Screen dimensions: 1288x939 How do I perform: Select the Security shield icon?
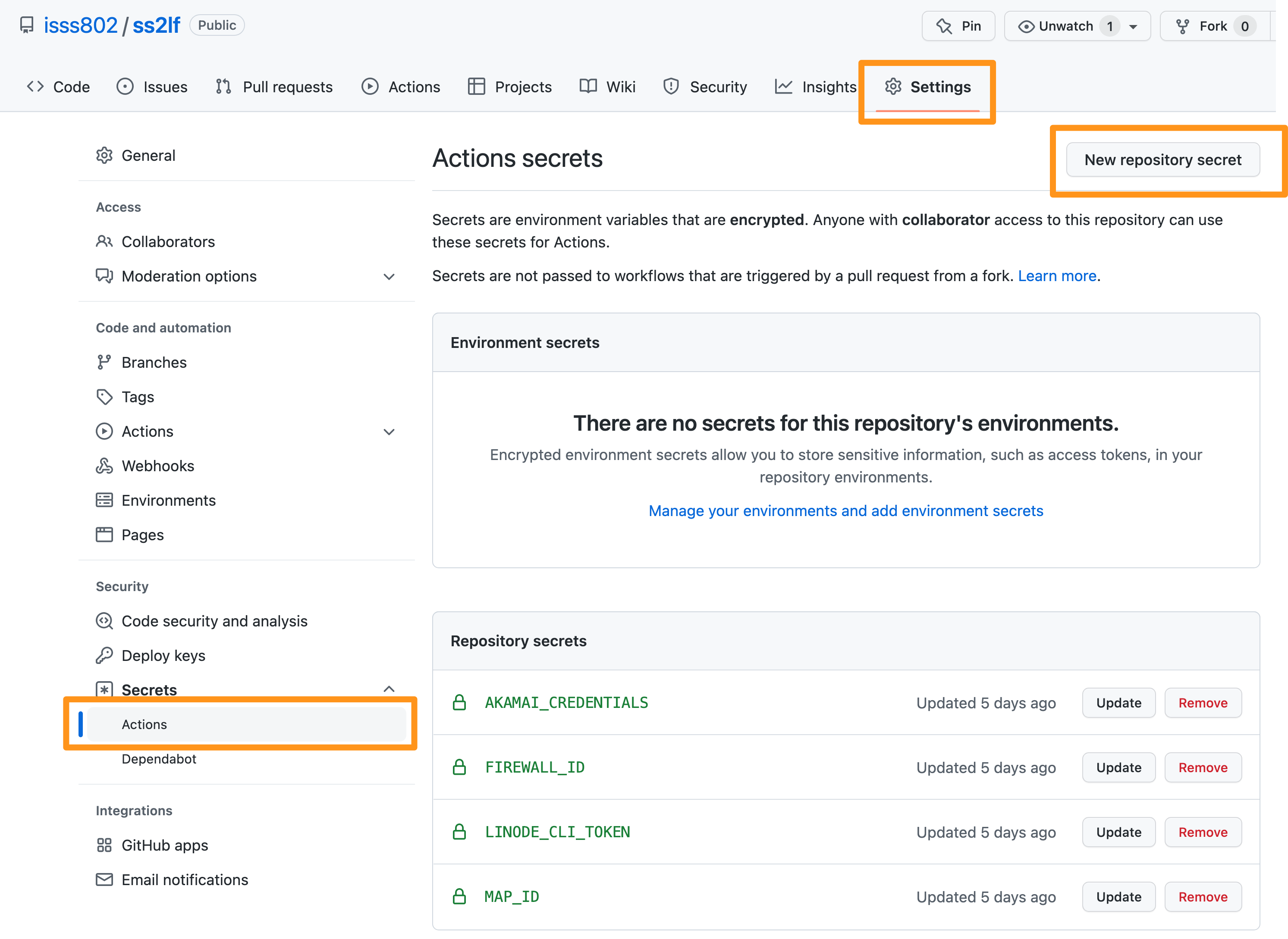671,86
